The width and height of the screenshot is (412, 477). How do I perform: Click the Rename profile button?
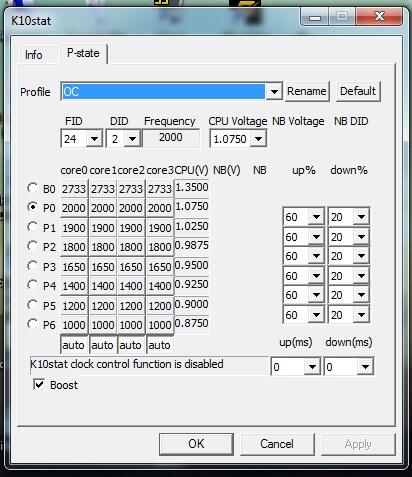pyautogui.click(x=307, y=91)
